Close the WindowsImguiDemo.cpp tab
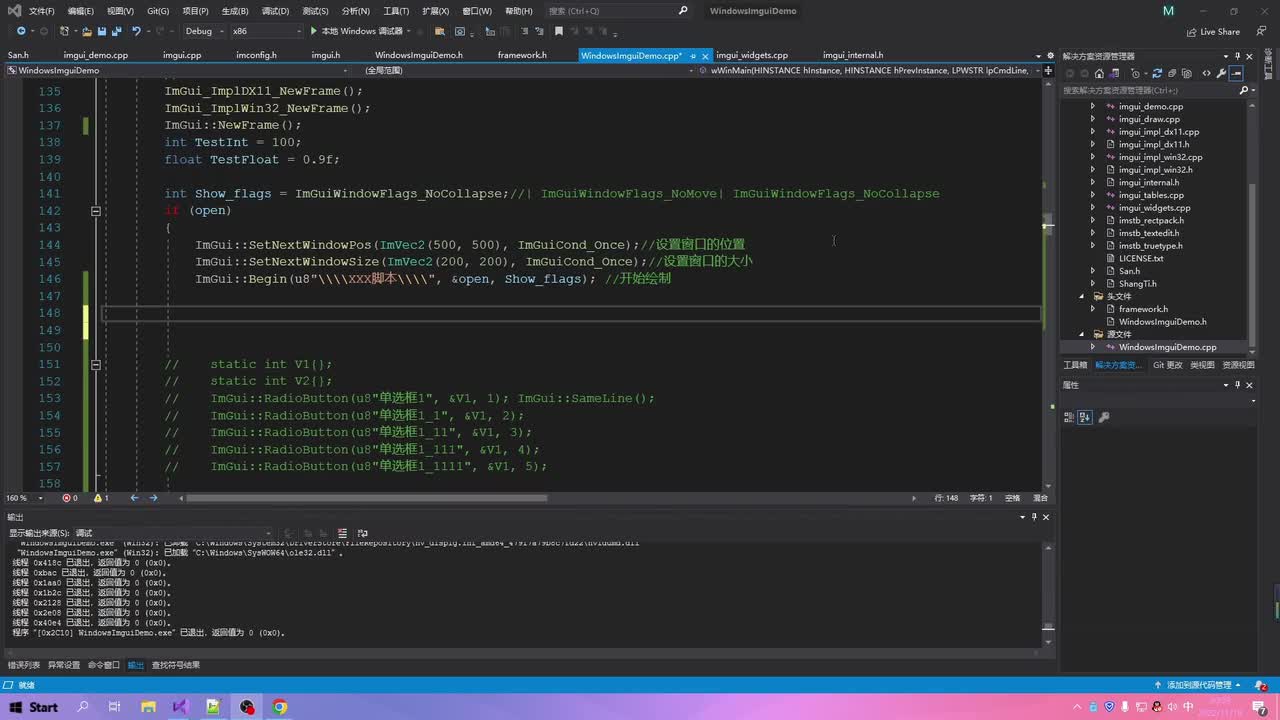The height and width of the screenshot is (720, 1280). point(705,56)
